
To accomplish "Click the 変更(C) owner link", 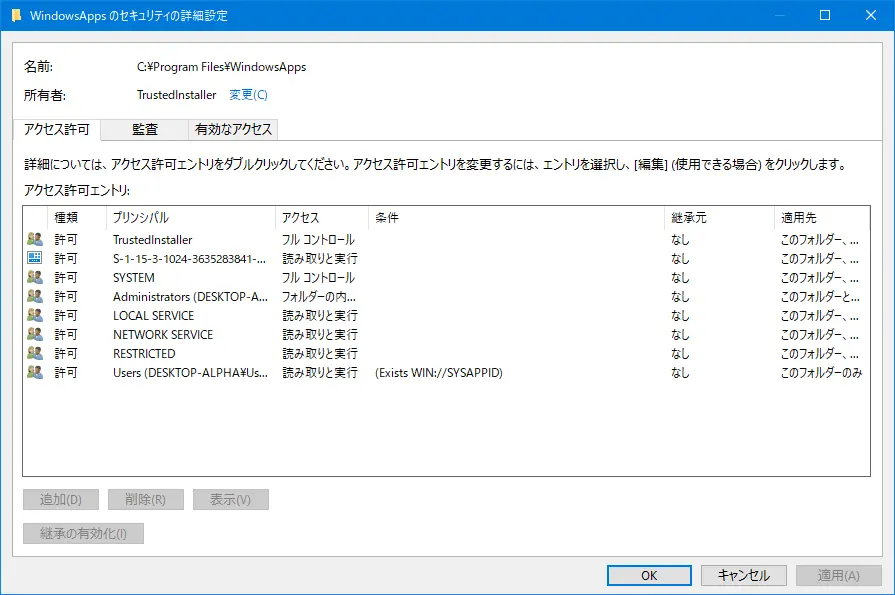I will [248, 95].
